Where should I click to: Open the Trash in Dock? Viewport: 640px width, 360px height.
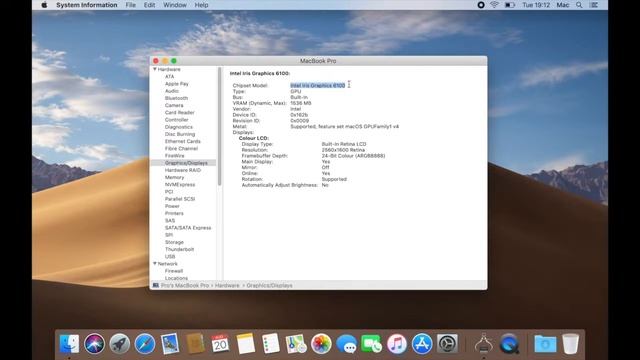click(571, 344)
